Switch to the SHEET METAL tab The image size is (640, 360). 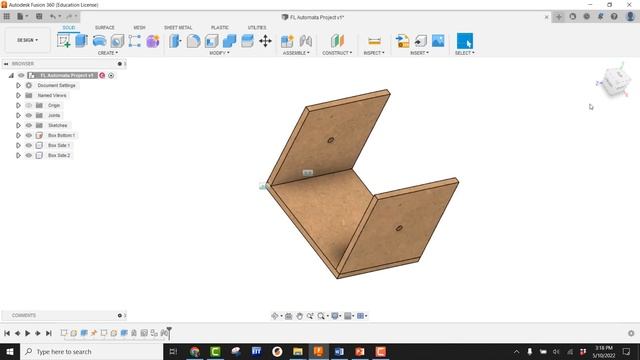[178, 27]
